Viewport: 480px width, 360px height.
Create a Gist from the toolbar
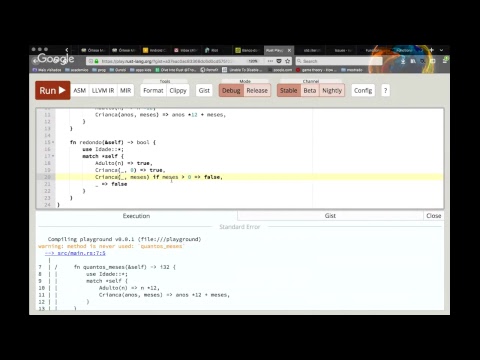pos(204,90)
